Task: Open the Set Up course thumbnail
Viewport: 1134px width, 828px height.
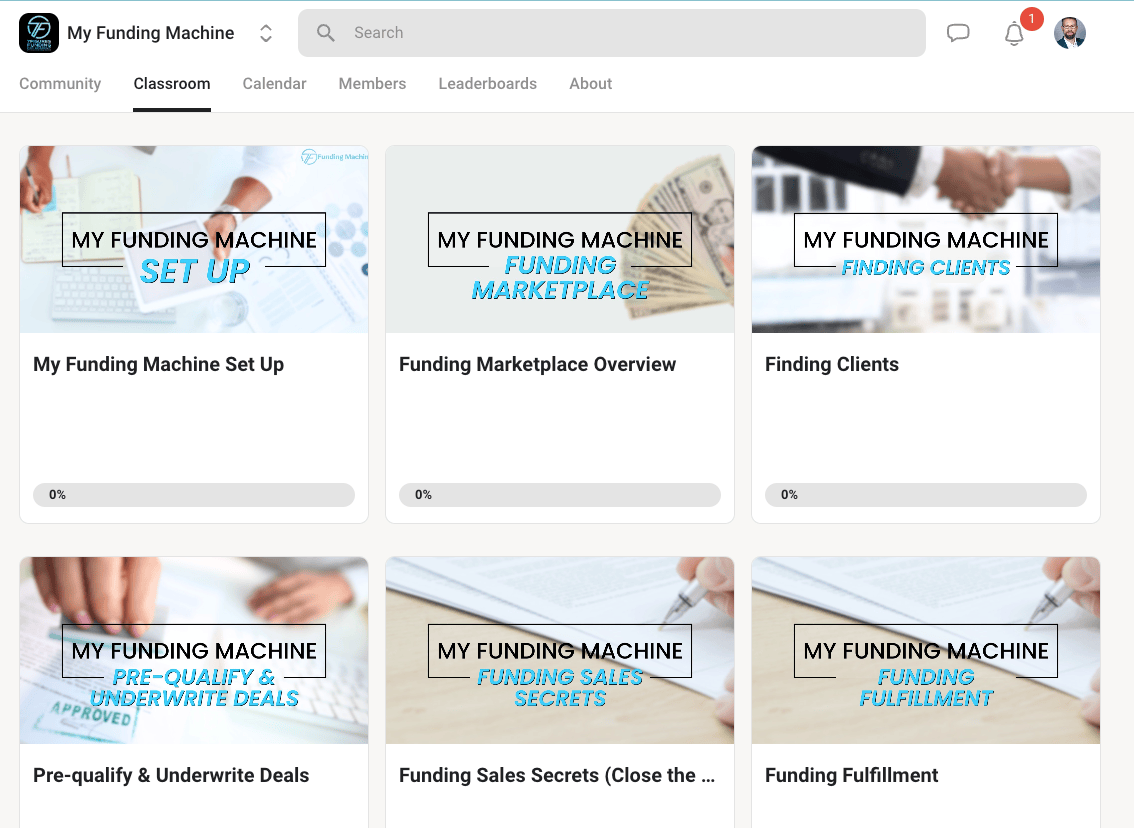Action: tap(194, 239)
